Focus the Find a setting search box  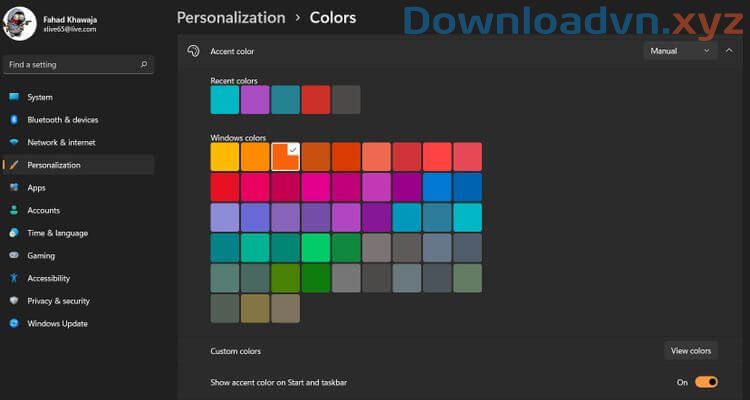pyautogui.click(x=78, y=64)
